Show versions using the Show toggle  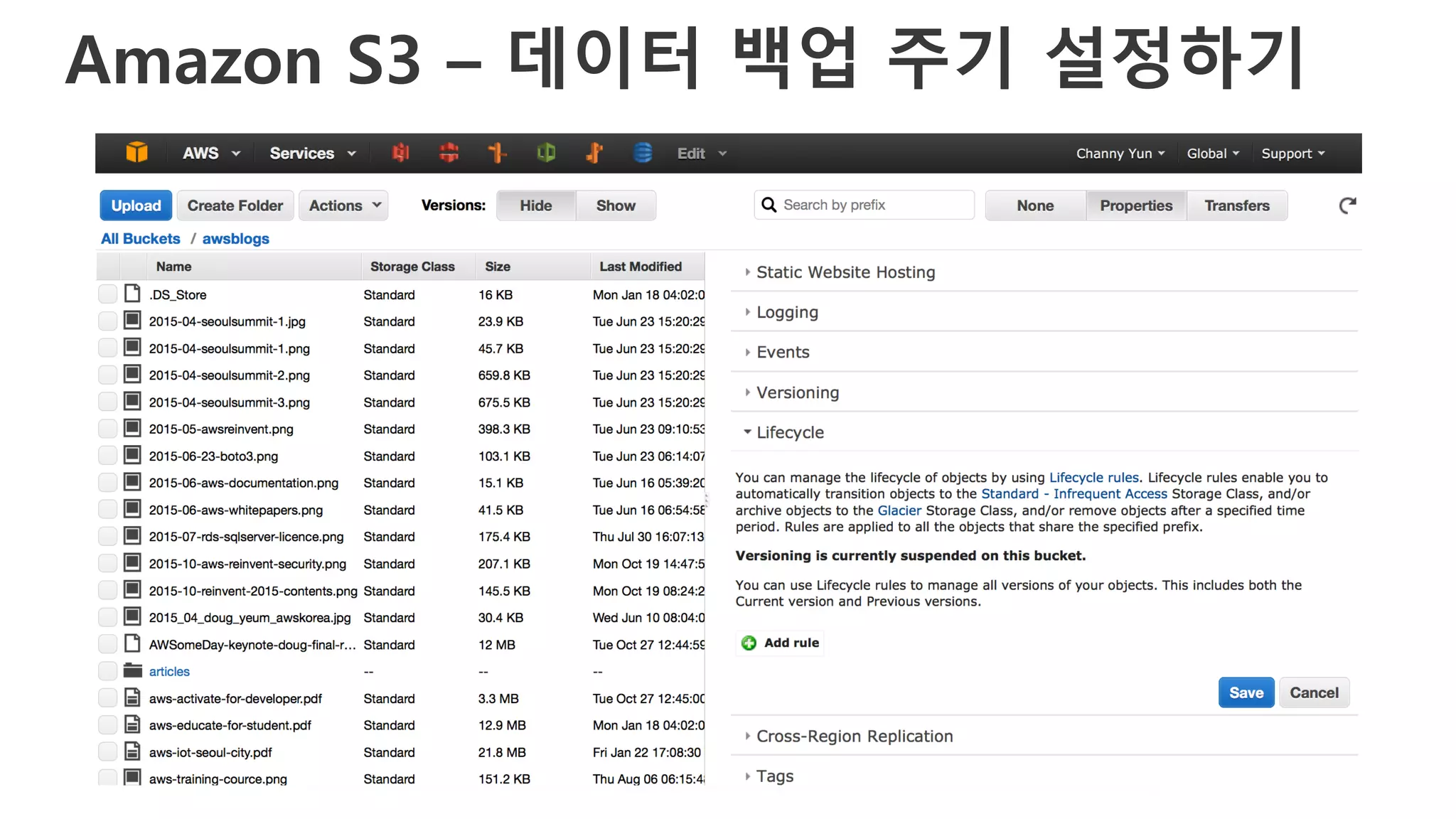pyautogui.click(x=615, y=205)
